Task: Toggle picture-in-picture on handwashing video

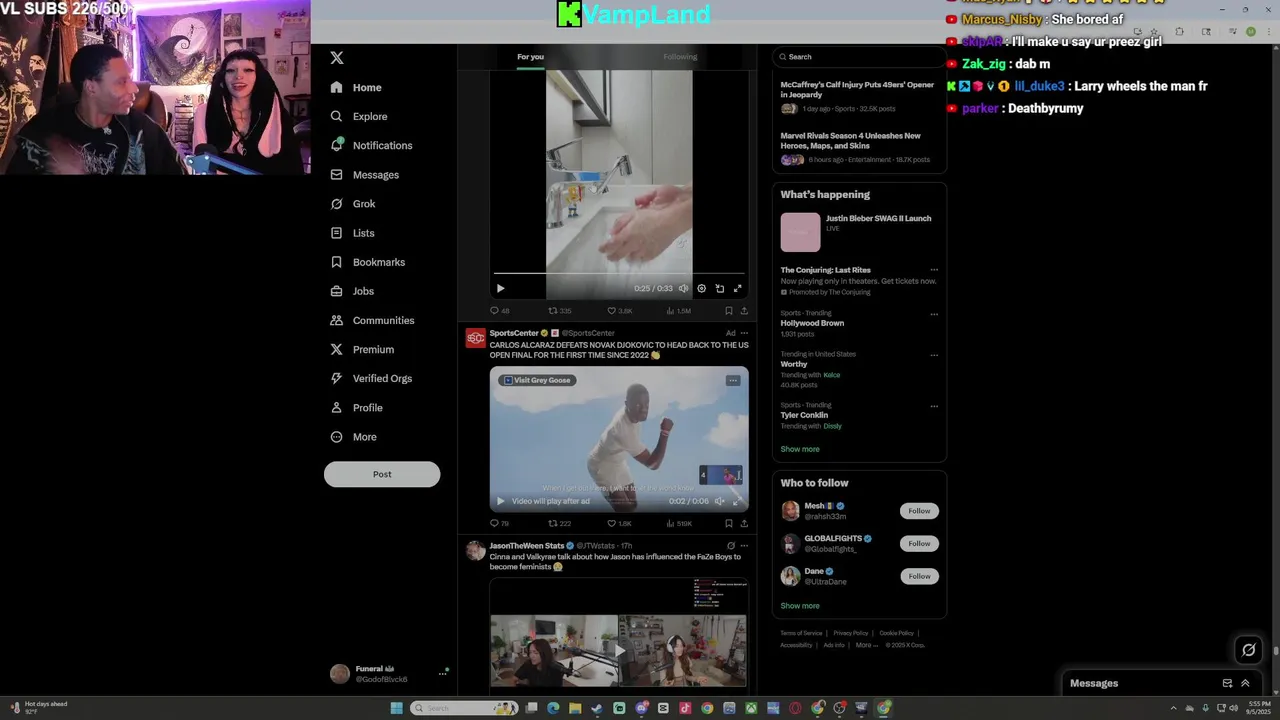Action: coord(719,288)
